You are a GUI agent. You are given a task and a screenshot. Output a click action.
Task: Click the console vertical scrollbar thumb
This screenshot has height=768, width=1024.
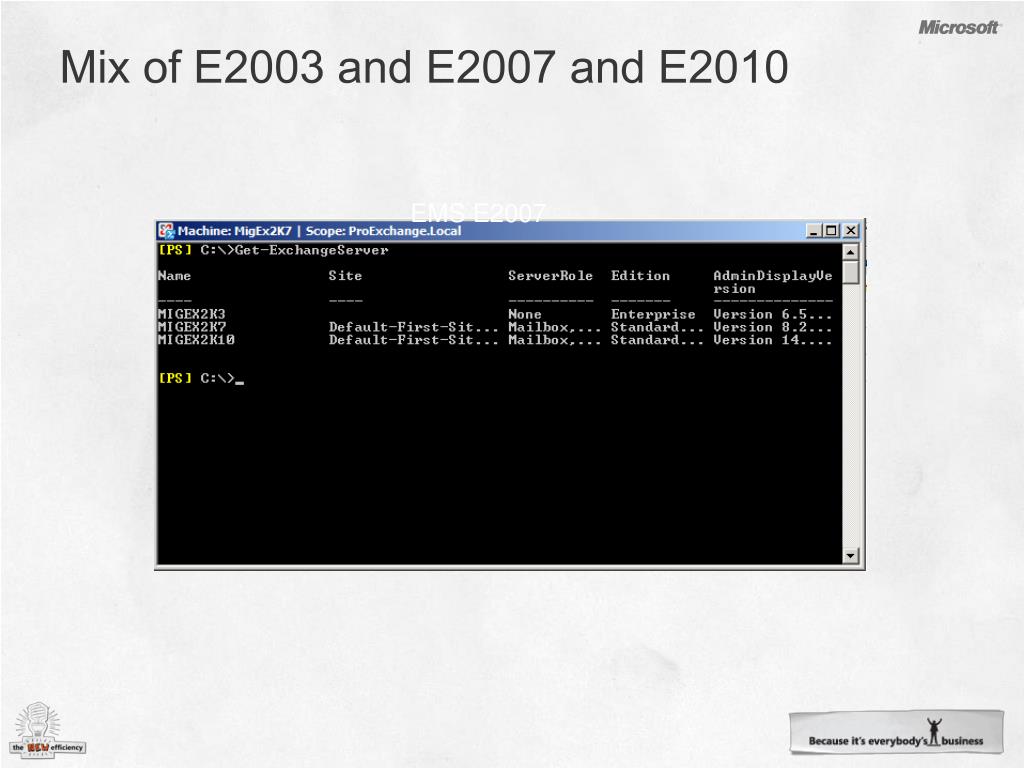pyautogui.click(x=850, y=272)
